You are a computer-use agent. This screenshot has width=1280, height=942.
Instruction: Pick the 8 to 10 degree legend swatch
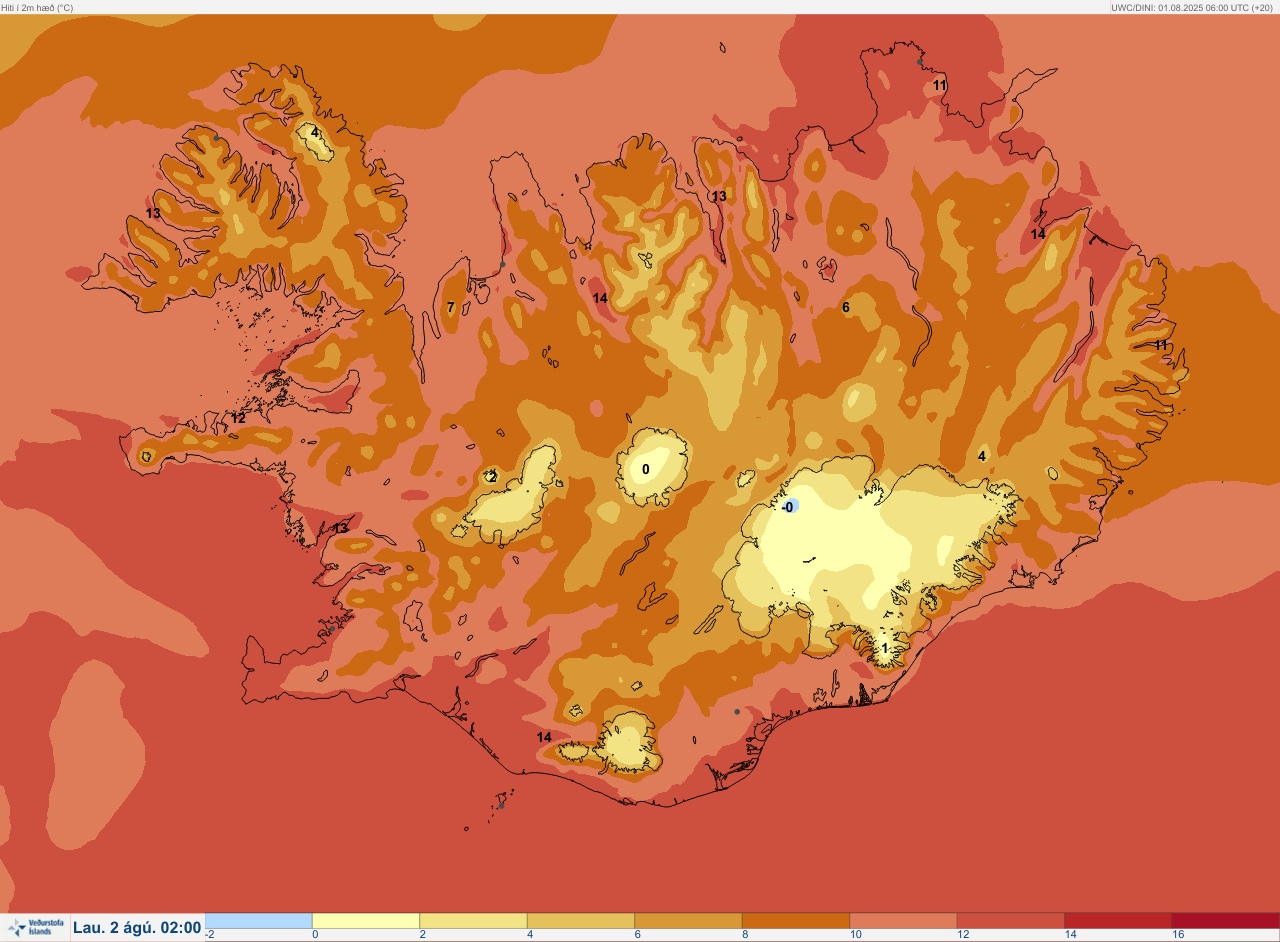[x=796, y=920]
